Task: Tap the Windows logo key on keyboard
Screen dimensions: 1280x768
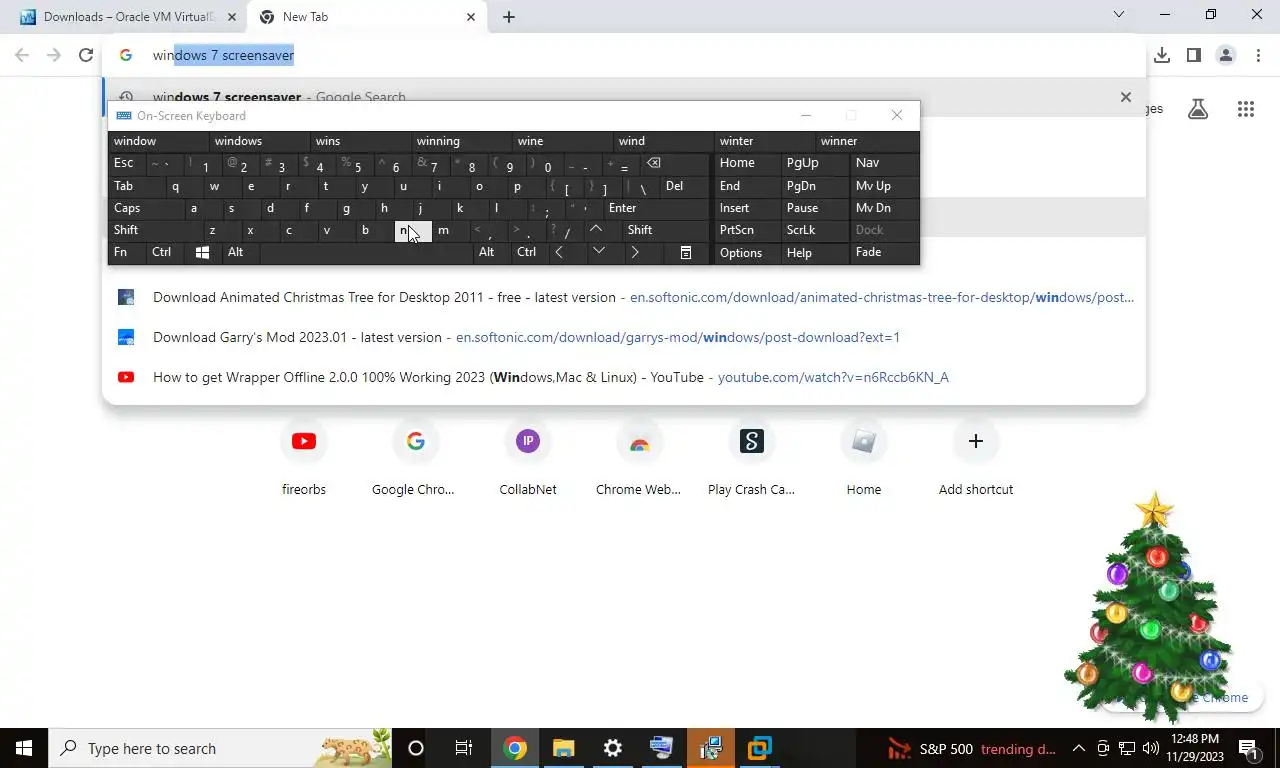Action: (x=202, y=253)
